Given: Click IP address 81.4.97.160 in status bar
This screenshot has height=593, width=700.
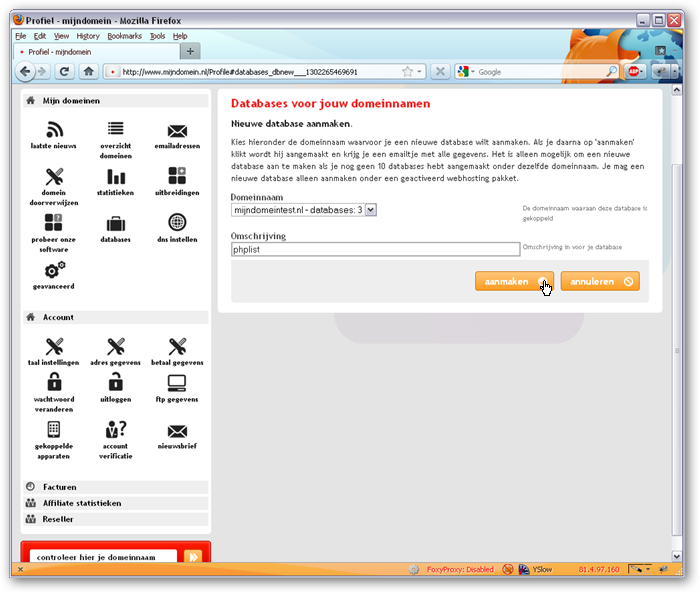Looking at the screenshot, I should click(599, 569).
